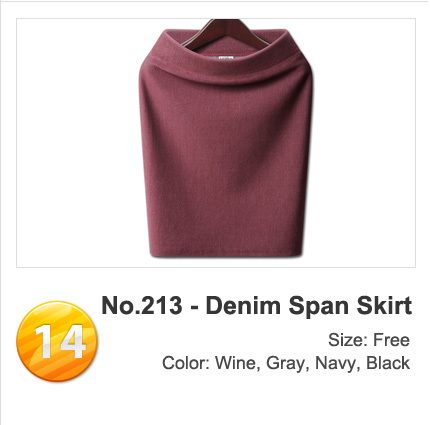Screen dimensions: 430x425
Task: Choose the Black color option
Action: coord(388,363)
